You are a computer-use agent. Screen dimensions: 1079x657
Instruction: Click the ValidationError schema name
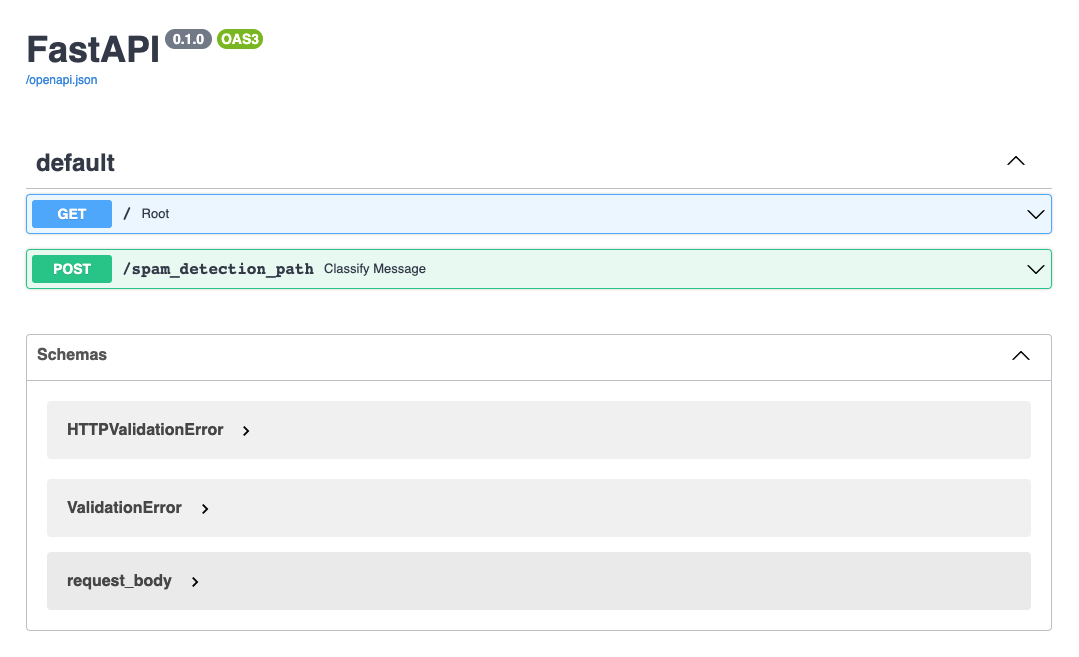click(x=124, y=508)
